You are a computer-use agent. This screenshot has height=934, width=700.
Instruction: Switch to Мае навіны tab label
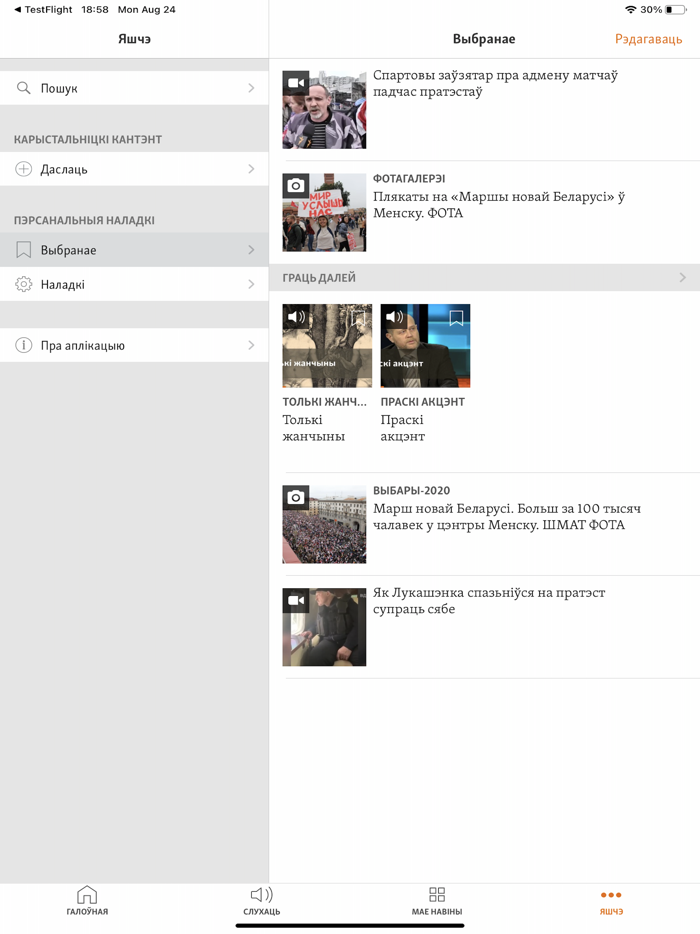coord(437,911)
